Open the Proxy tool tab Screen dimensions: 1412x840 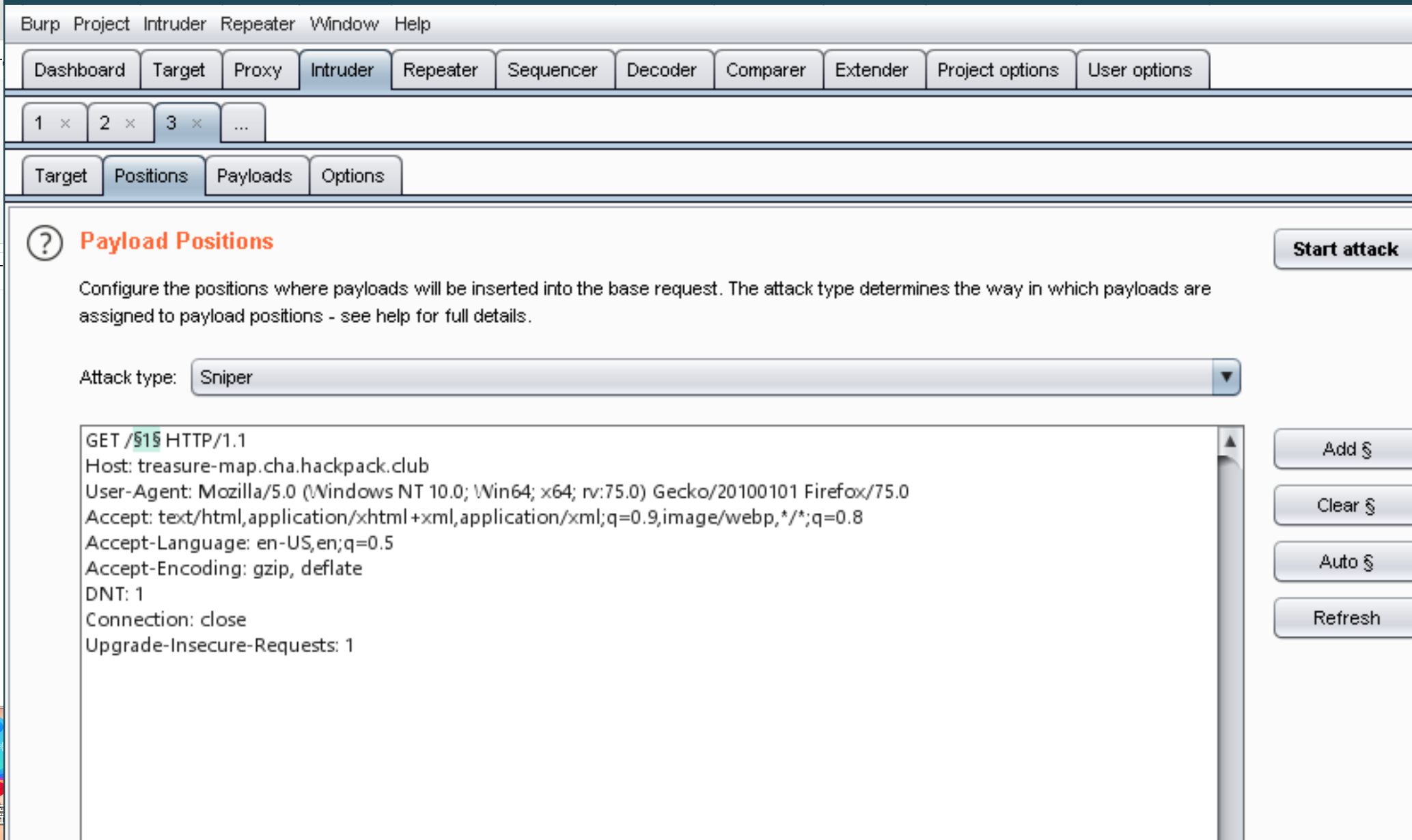point(258,70)
